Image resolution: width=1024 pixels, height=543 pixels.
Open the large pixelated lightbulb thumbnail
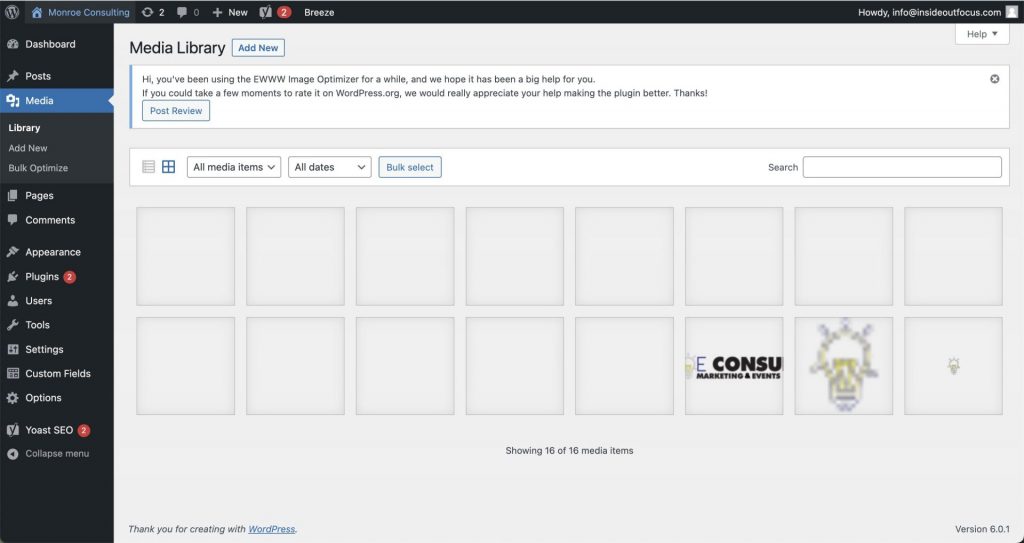[844, 366]
